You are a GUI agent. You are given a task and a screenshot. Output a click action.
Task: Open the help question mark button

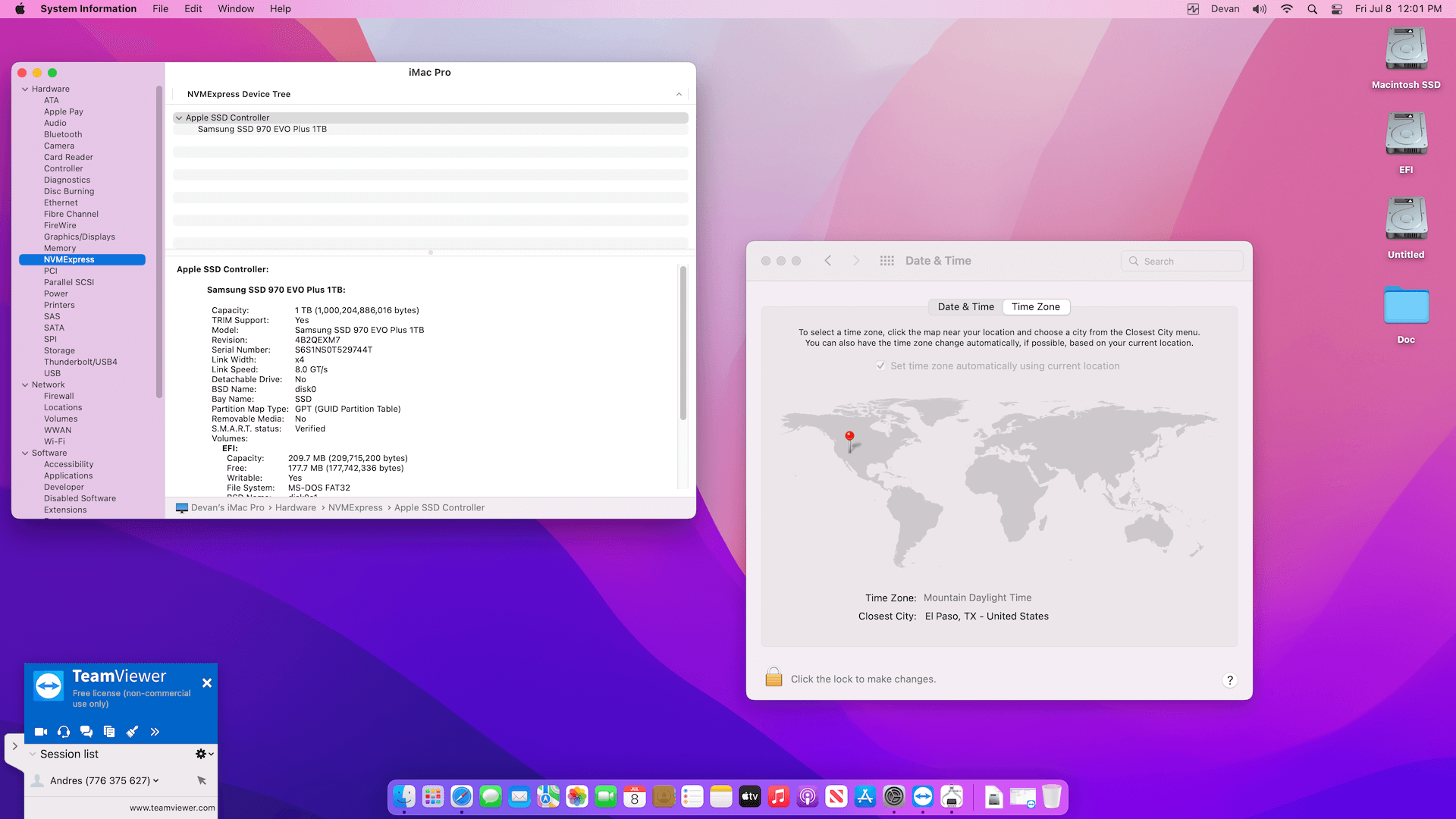coord(1230,680)
